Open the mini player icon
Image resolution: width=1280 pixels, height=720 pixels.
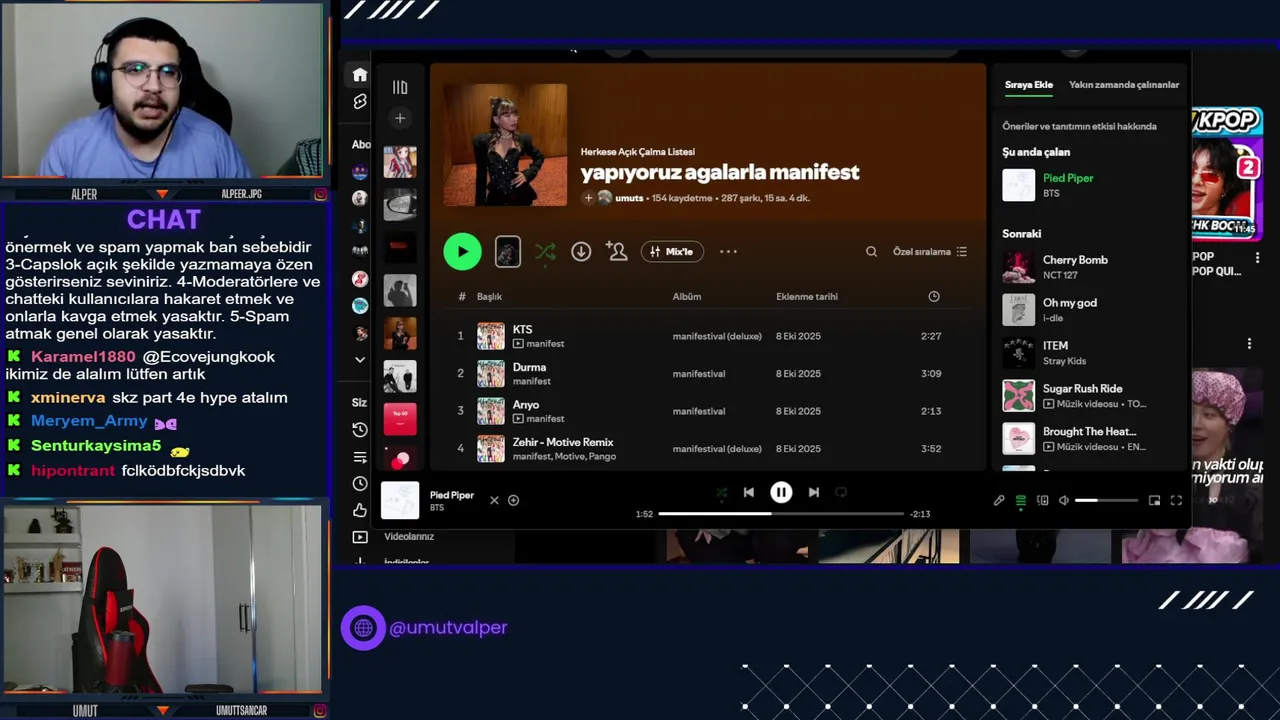1154,500
